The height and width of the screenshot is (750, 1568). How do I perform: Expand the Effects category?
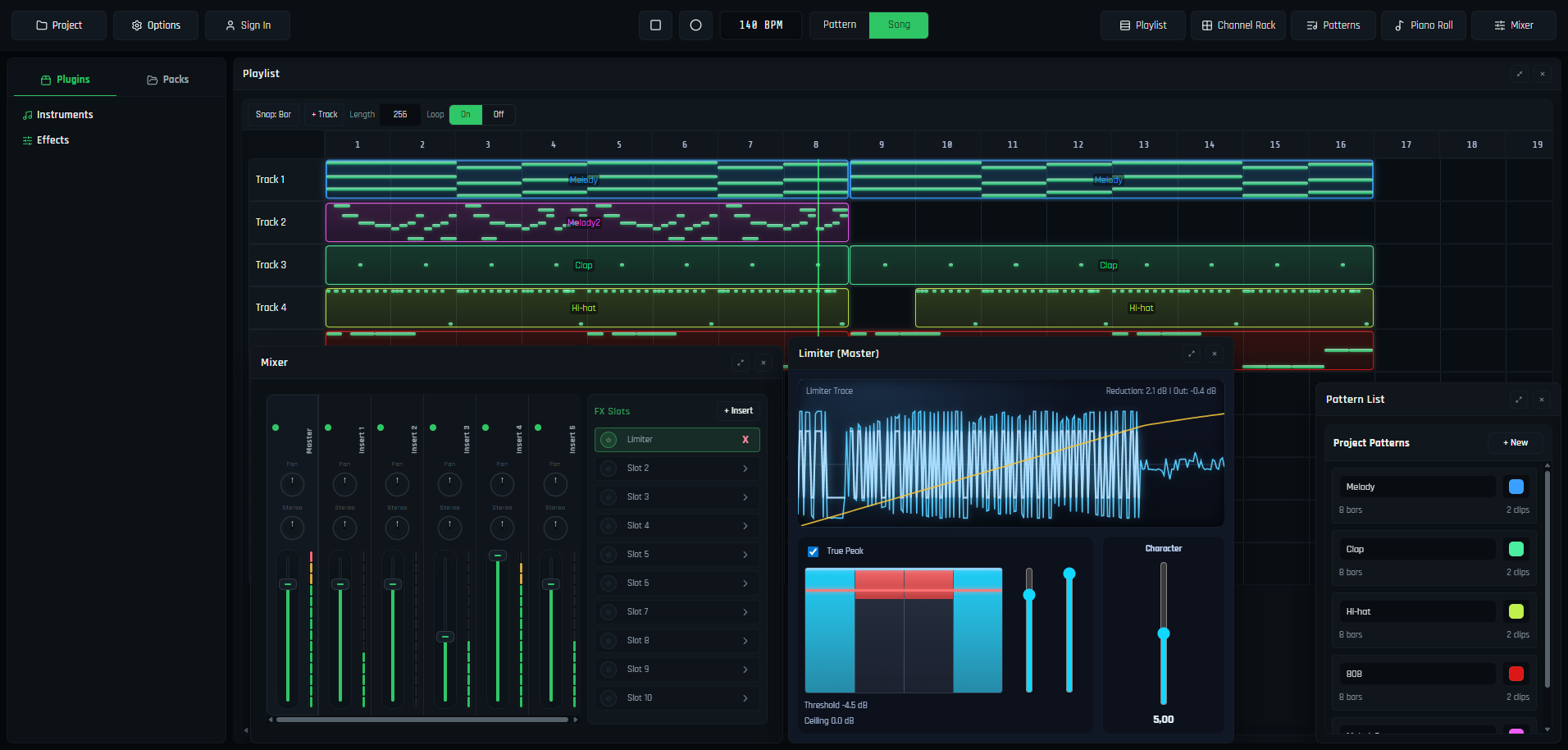pos(46,140)
